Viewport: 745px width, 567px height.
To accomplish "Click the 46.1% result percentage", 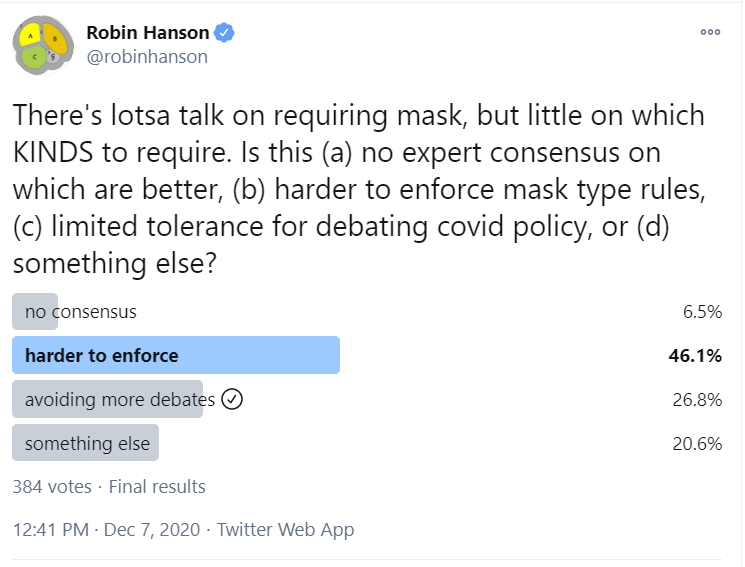I will [695, 356].
